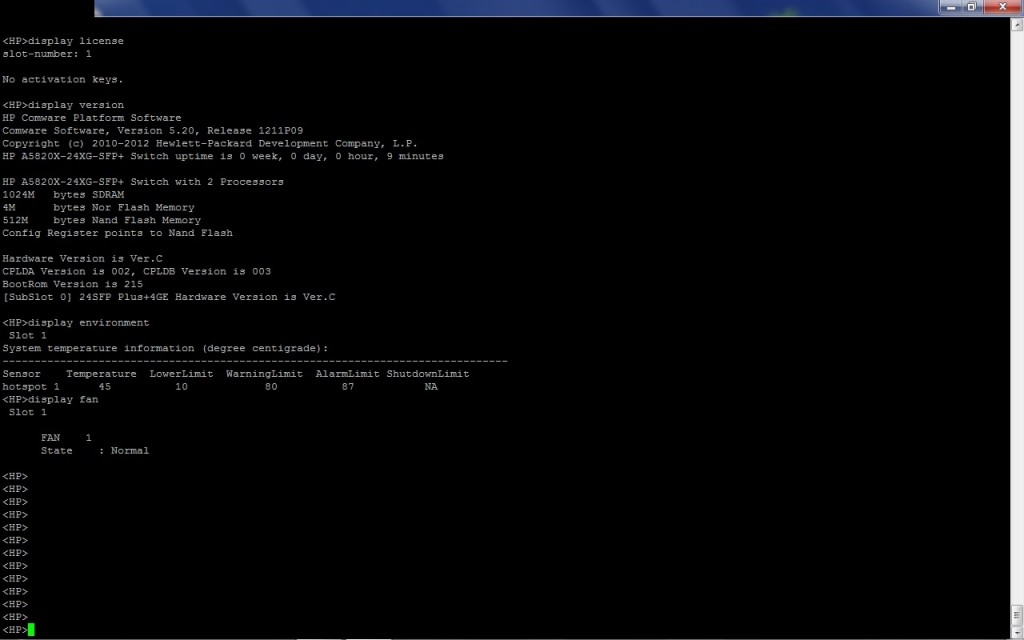1024x640 pixels.
Task: Select '512M bytes Nand Flash Memory' line
Action: pyautogui.click(x=102, y=220)
